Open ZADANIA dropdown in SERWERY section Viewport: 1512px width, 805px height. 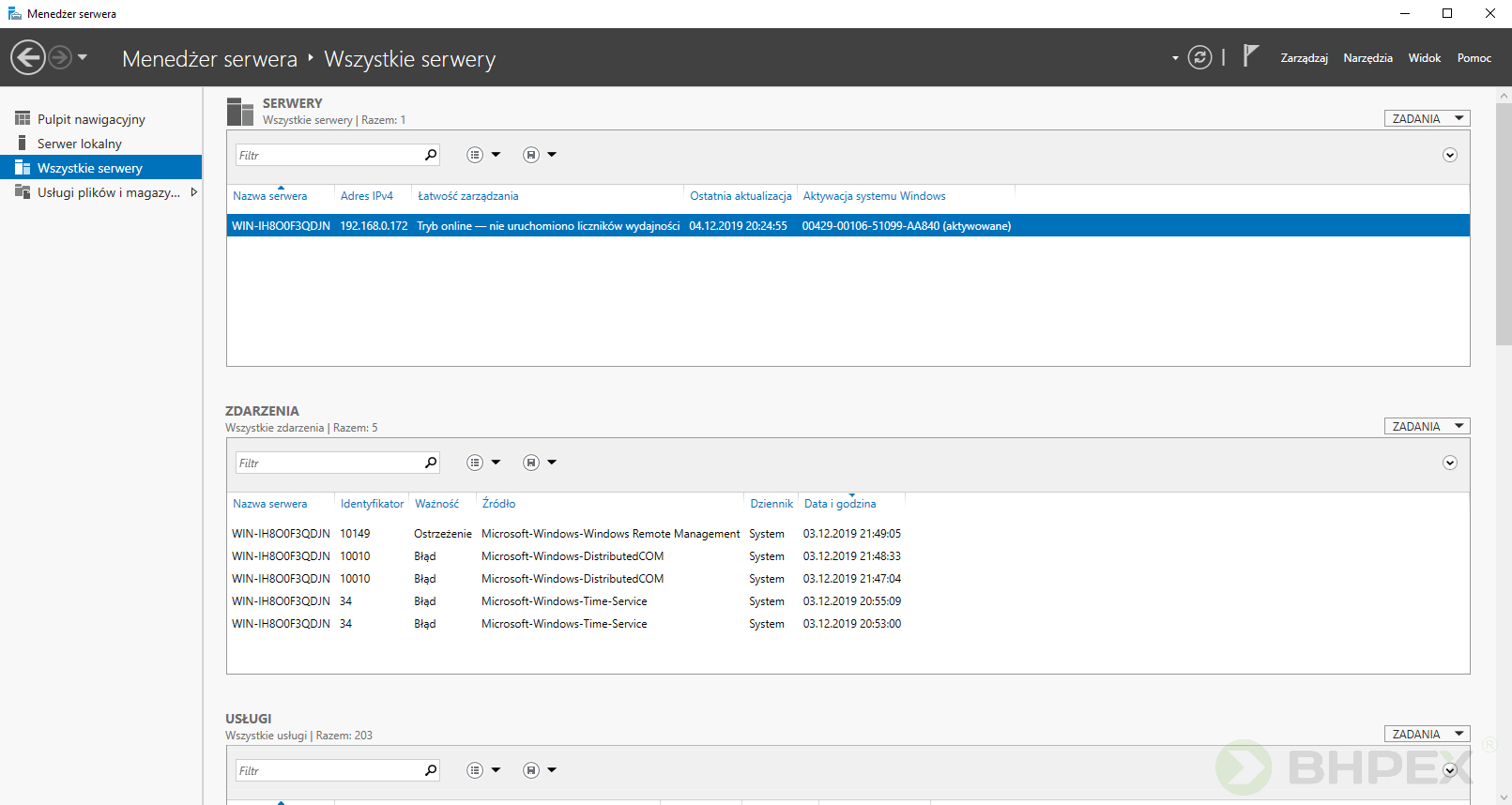coord(1427,118)
